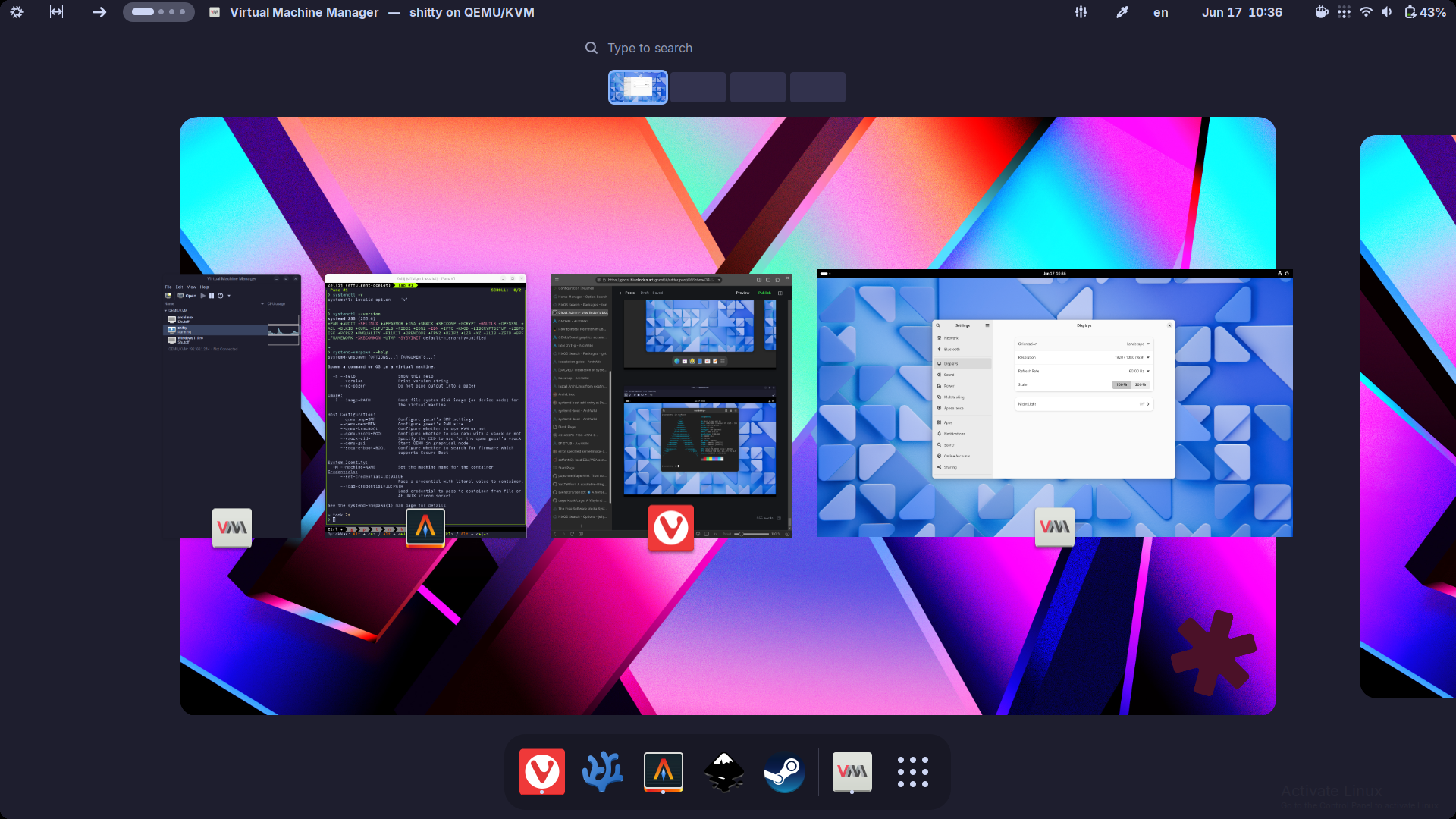
Task: Switch to the second workspace thumbnail
Action: point(698,87)
